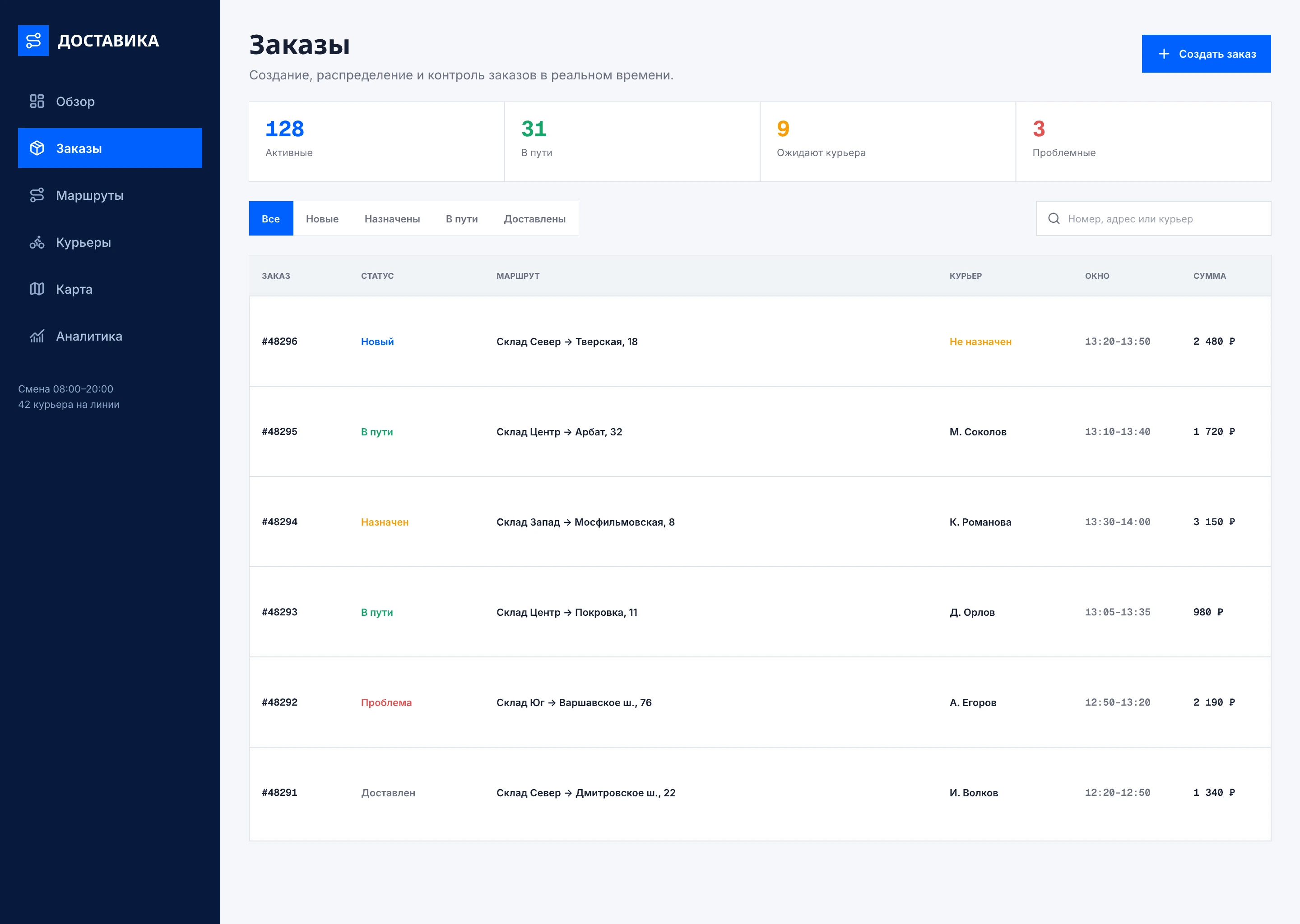Click route Склад Центр → Арбат, 32
Viewport: 1300px width, 924px height.
[x=559, y=431]
